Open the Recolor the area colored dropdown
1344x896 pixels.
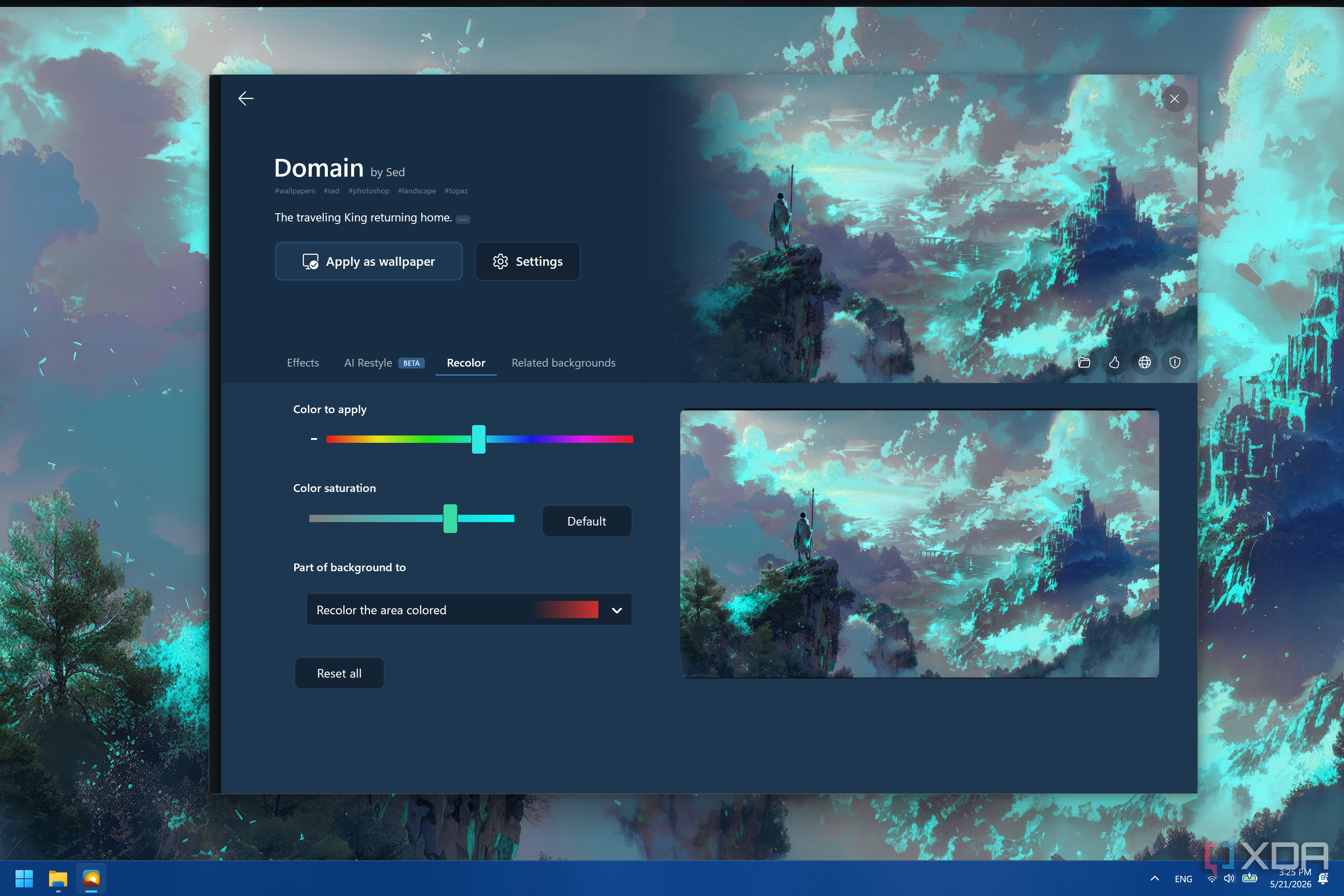click(469, 610)
